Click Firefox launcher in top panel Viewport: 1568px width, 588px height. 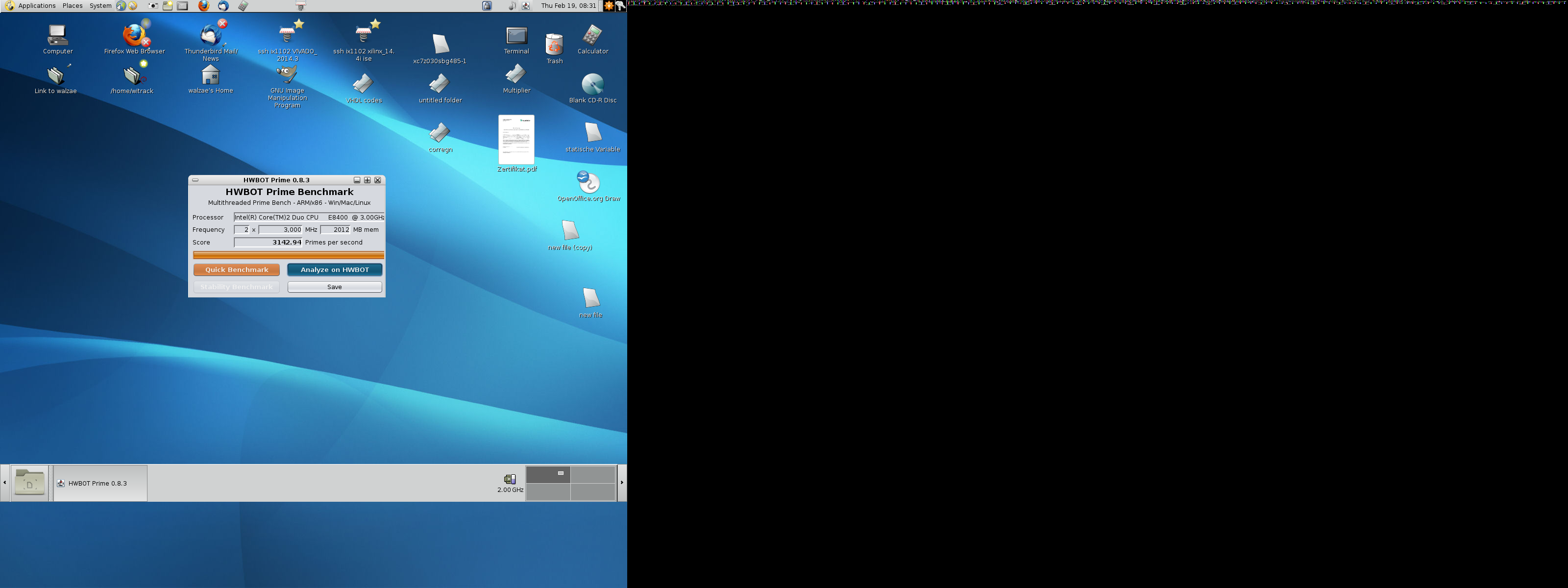click(x=203, y=5)
